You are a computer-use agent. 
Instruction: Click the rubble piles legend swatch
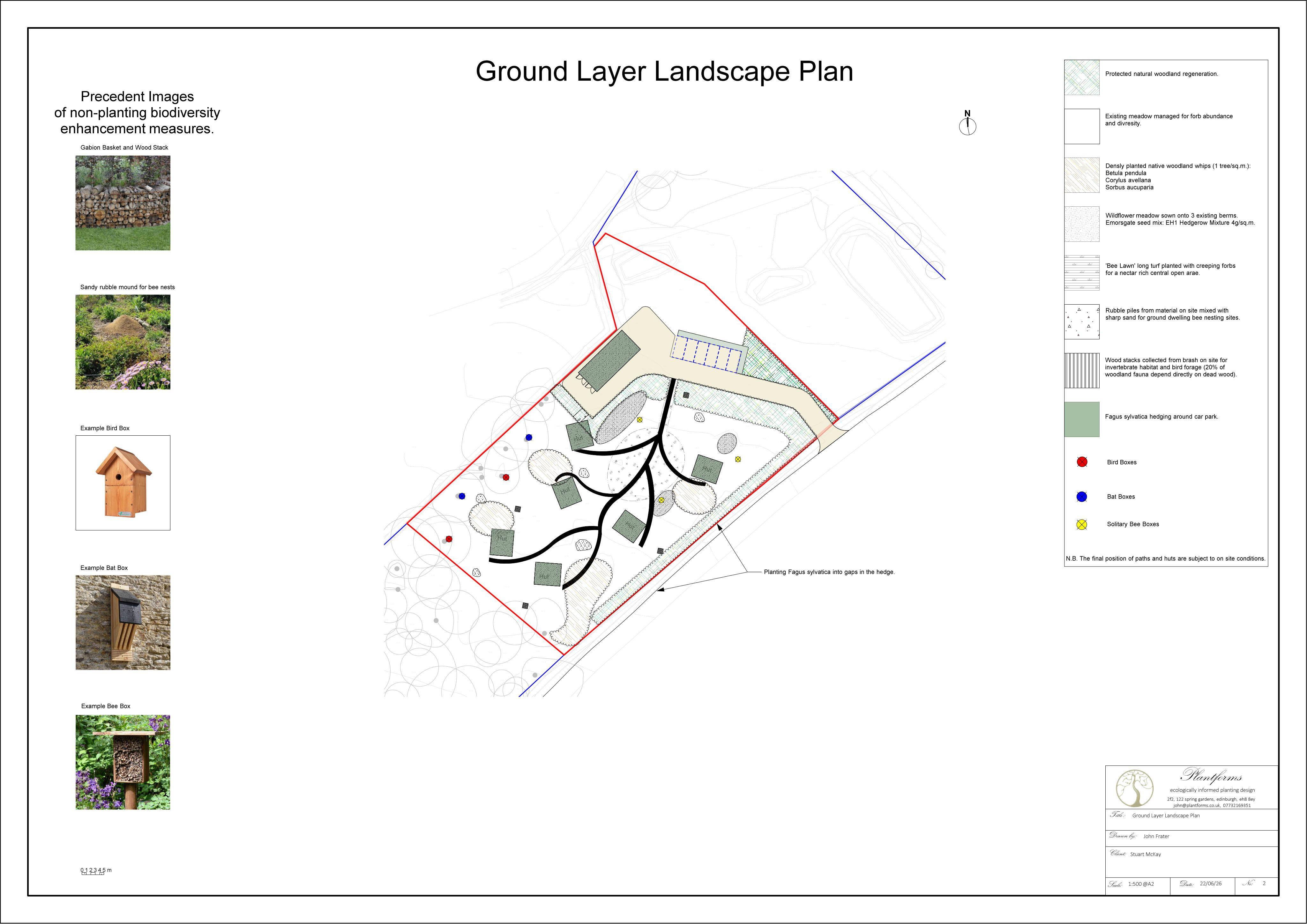tap(1082, 322)
